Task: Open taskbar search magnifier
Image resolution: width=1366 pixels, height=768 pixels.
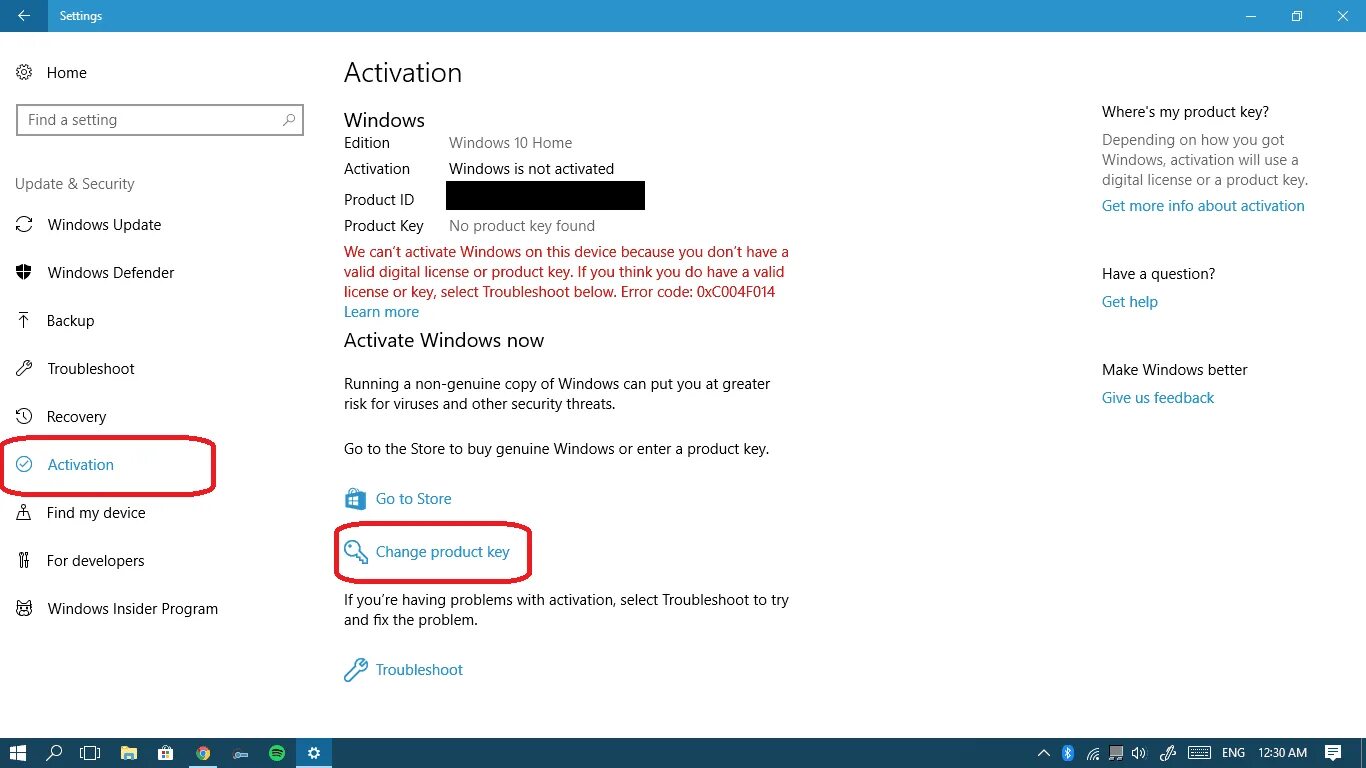Action: (x=55, y=753)
